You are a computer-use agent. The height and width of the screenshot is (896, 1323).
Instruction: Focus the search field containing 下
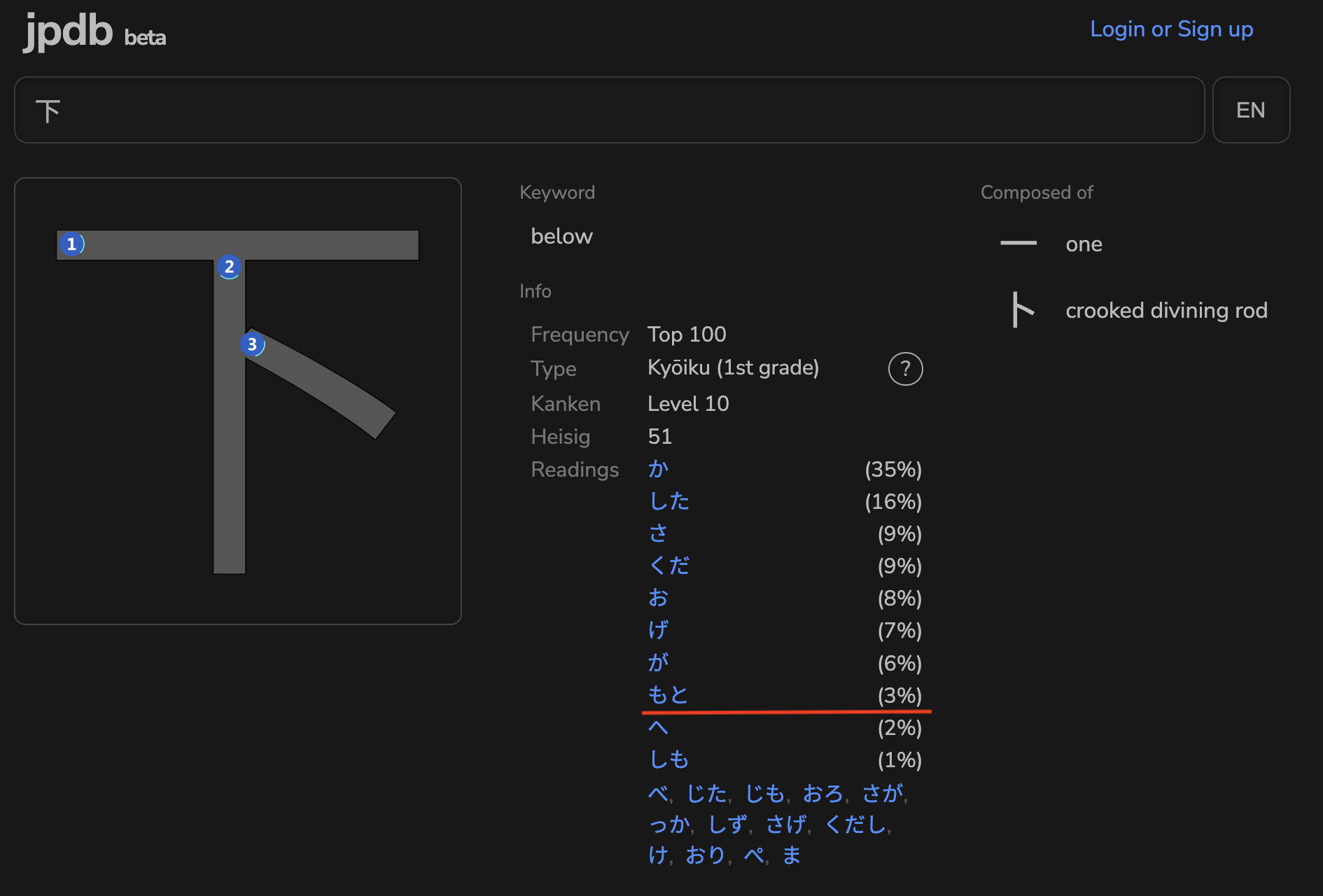[609, 110]
